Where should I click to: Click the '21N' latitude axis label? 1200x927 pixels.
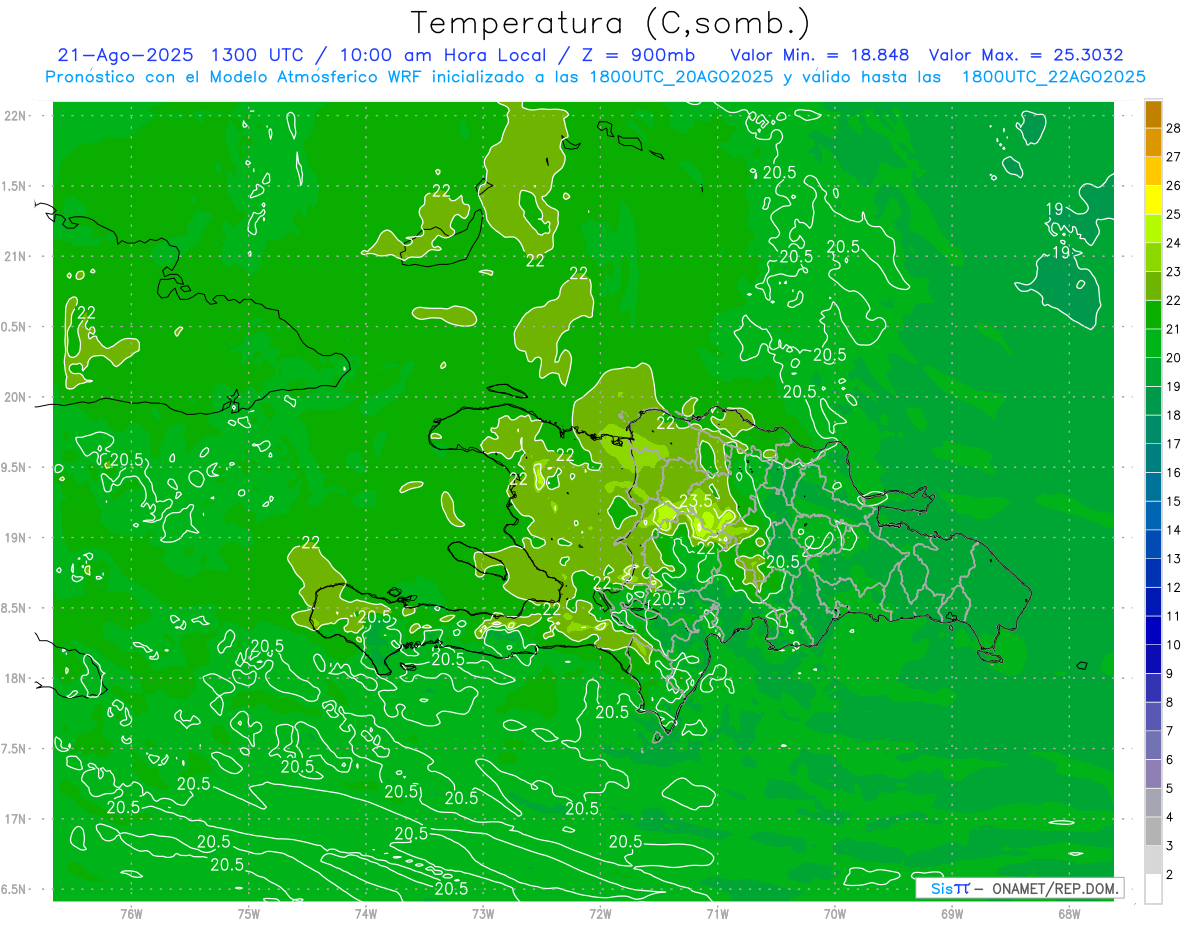coord(17,256)
